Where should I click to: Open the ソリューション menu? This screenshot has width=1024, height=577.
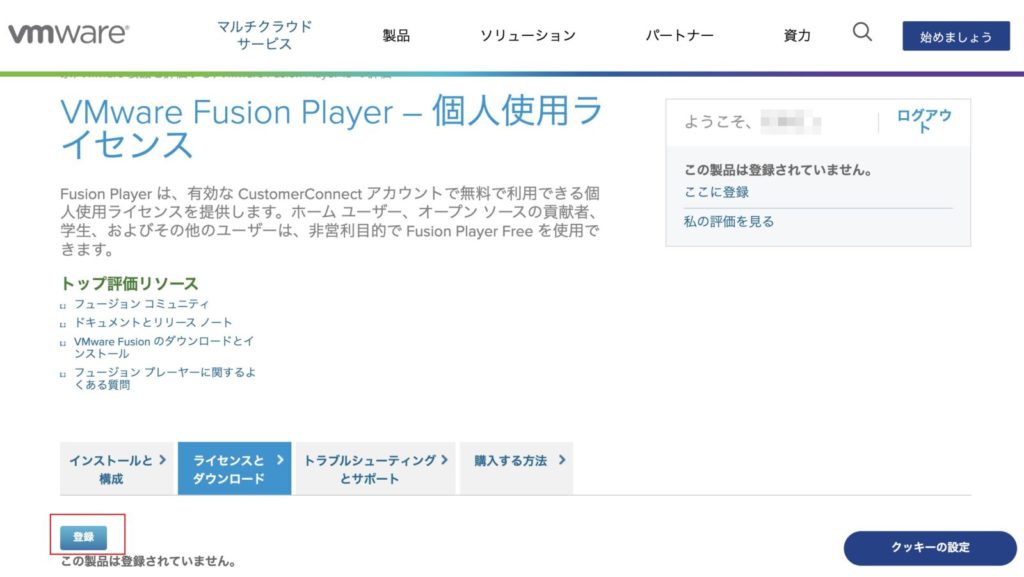[528, 36]
